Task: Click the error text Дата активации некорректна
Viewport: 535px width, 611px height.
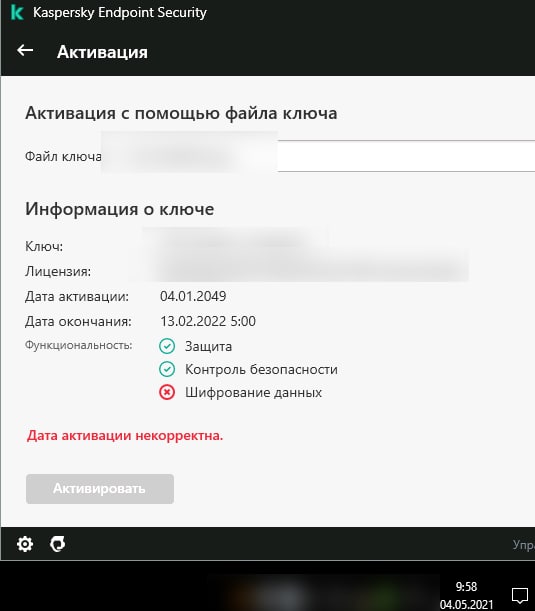Action: pos(125,435)
